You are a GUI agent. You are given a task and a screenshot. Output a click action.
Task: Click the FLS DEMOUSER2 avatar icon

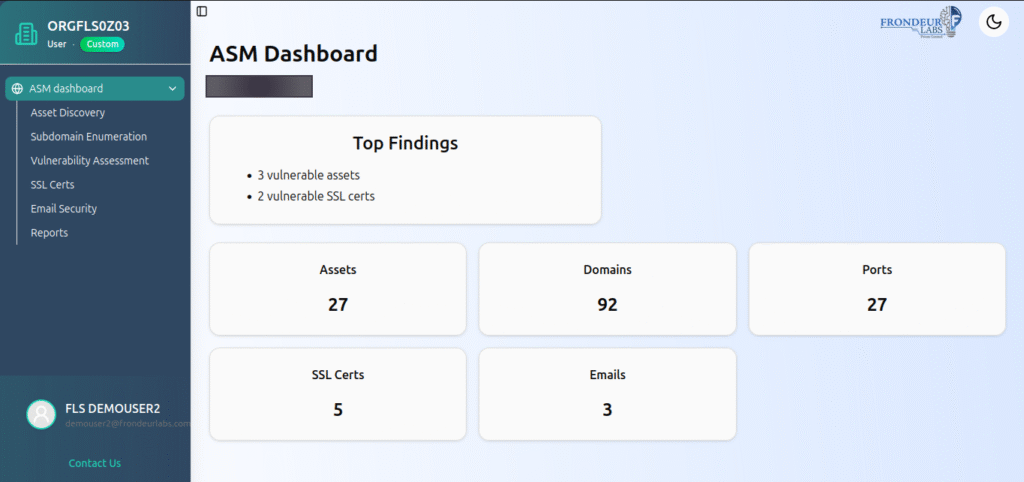click(41, 414)
